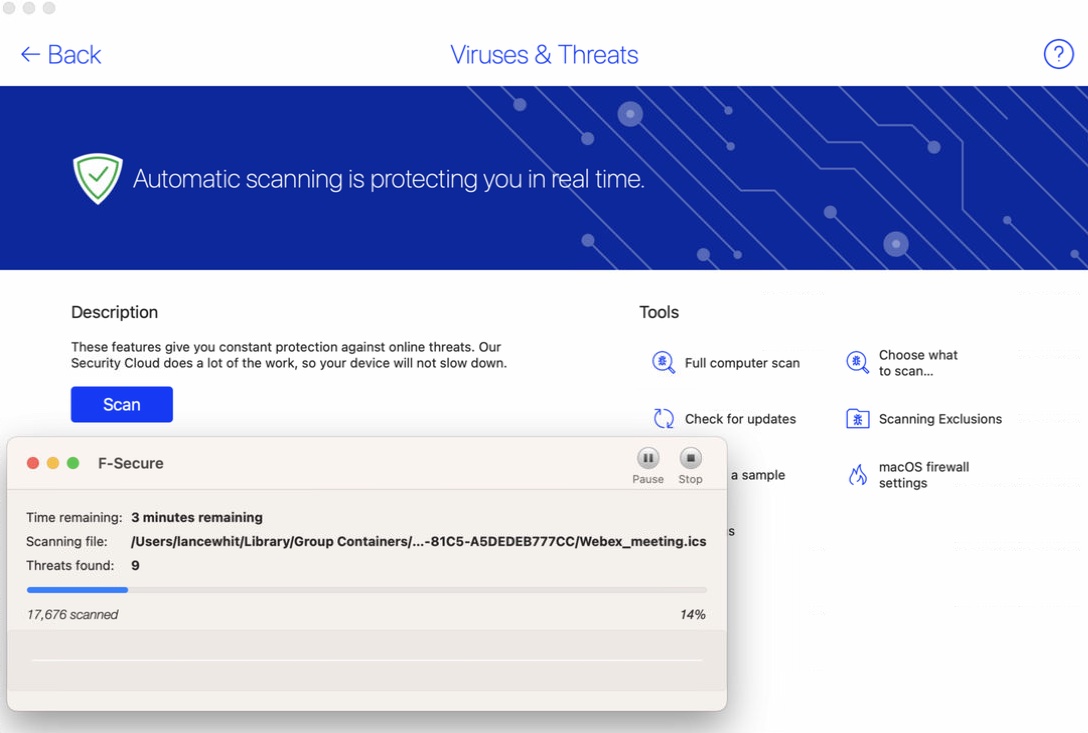Click the '3 minutes remaining' text
1088x733 pixels.
tap(197, 517)
